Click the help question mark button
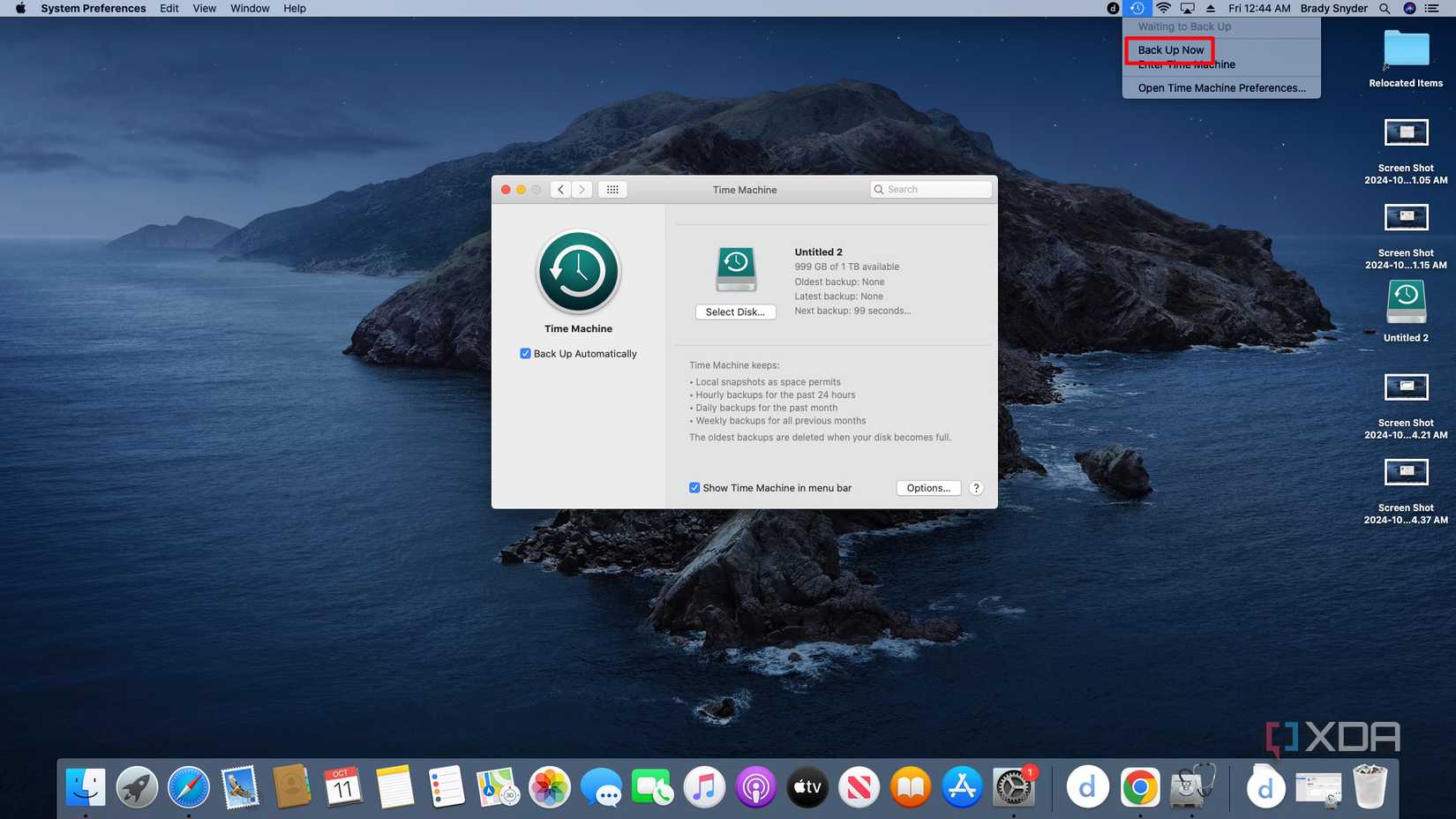1456x819 pixels. [x=975, y=487]
